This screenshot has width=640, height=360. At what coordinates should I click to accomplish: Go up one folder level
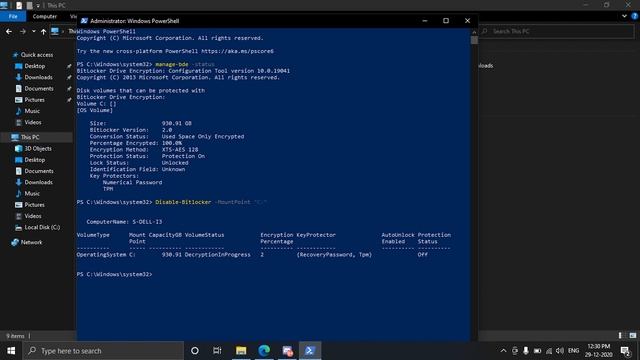pos(43,31)
